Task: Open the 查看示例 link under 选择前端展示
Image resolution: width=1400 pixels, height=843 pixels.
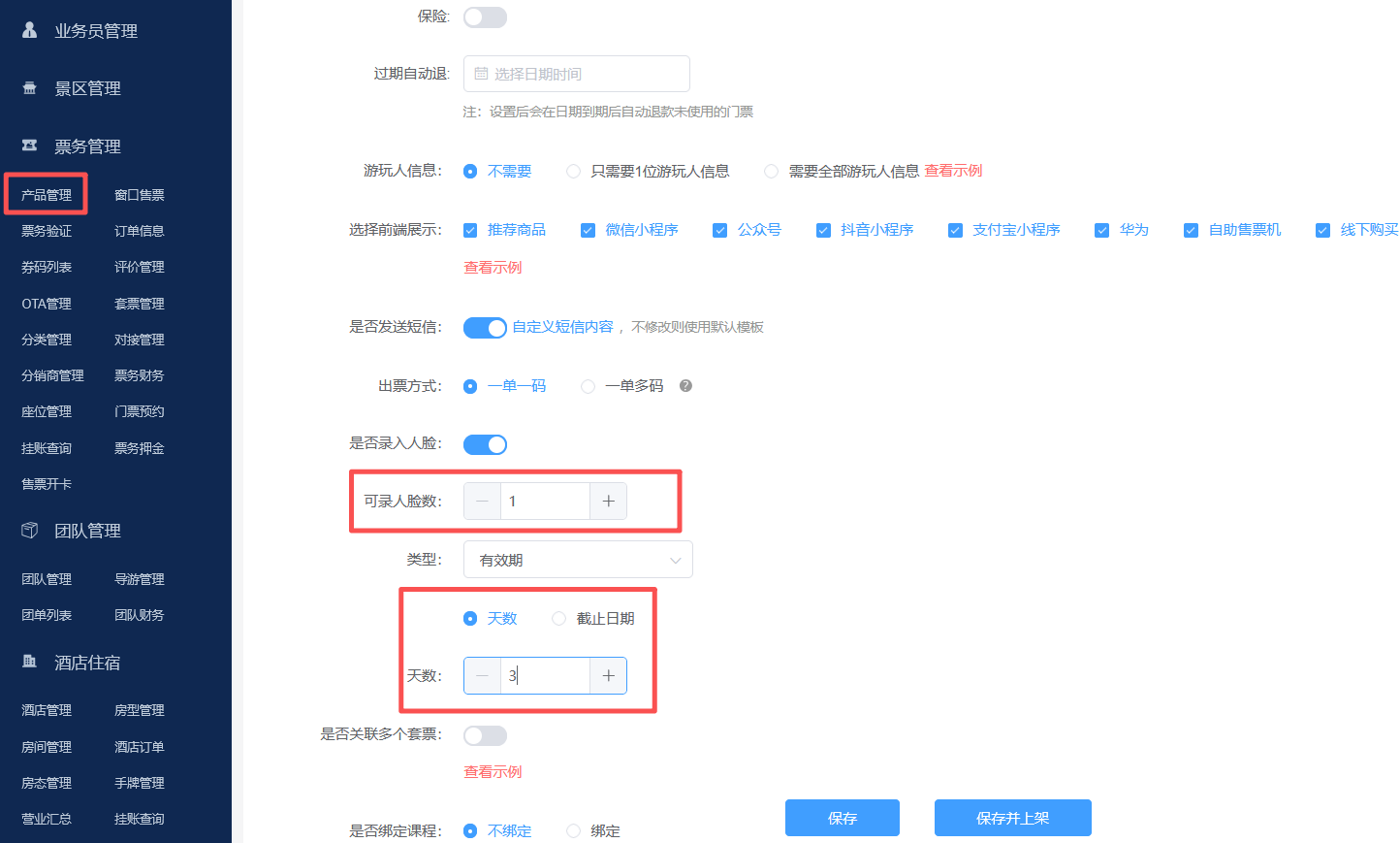Action: (492, 267)
